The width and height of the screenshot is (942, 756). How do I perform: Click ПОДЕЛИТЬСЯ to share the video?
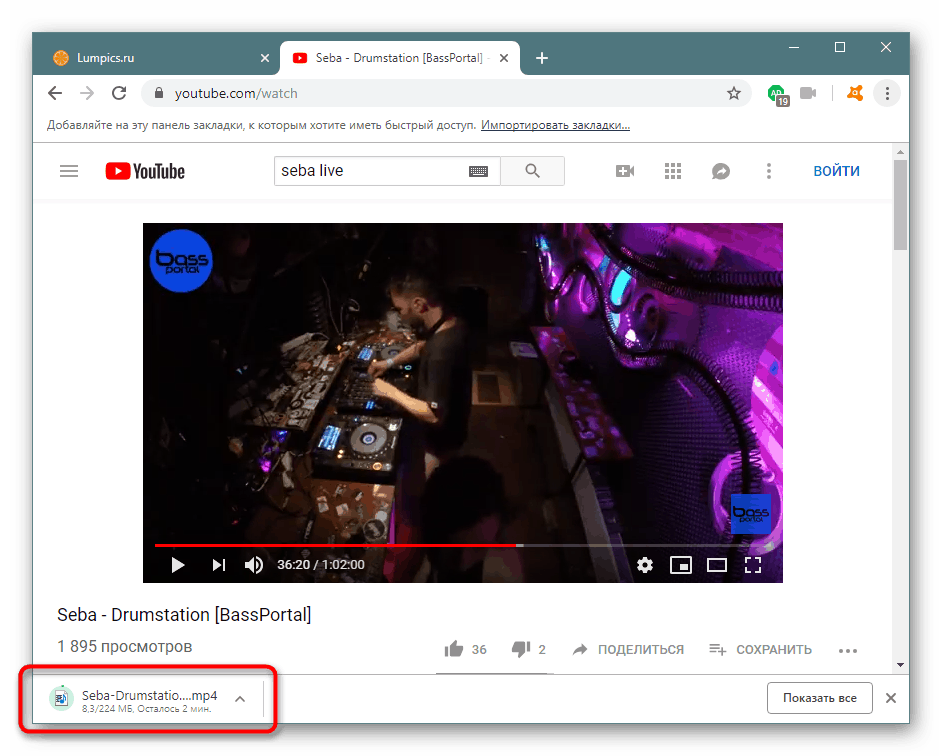(628, 649)
